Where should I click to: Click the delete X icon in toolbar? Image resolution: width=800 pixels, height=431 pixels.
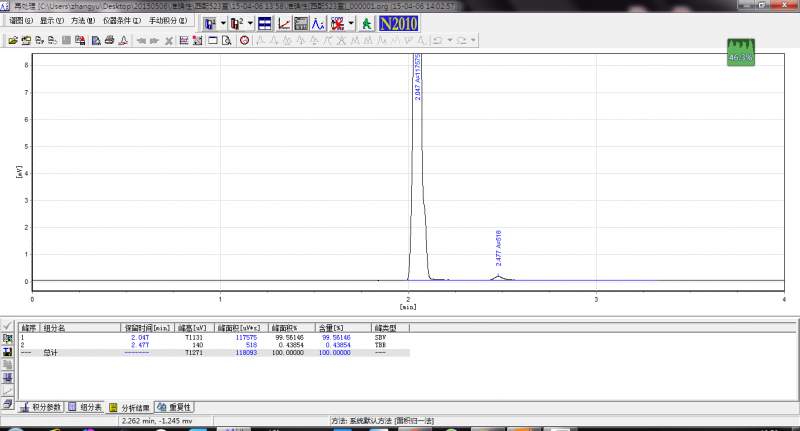point(169,41)
